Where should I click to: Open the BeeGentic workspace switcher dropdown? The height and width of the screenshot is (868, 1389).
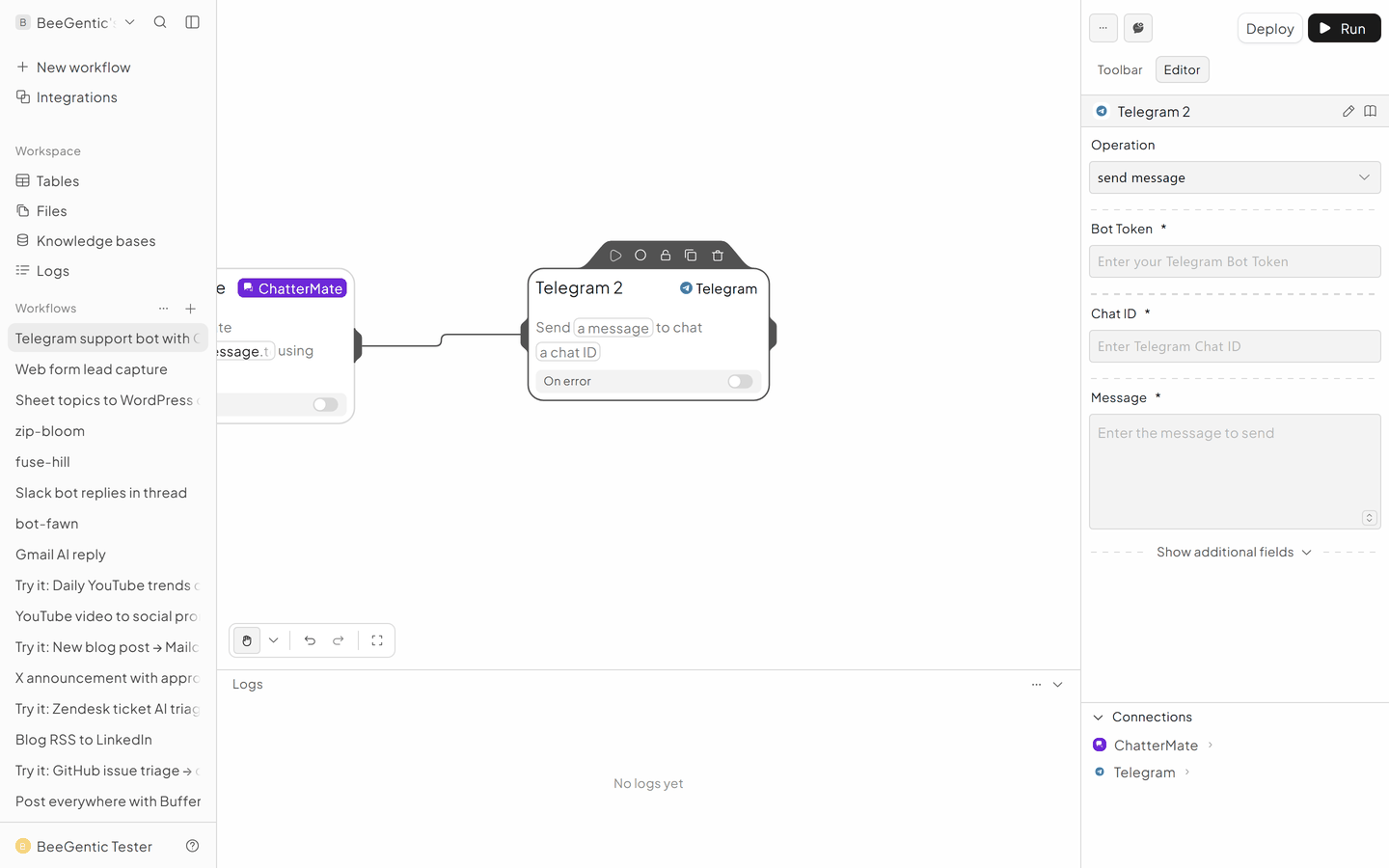[x=76, y=22]
